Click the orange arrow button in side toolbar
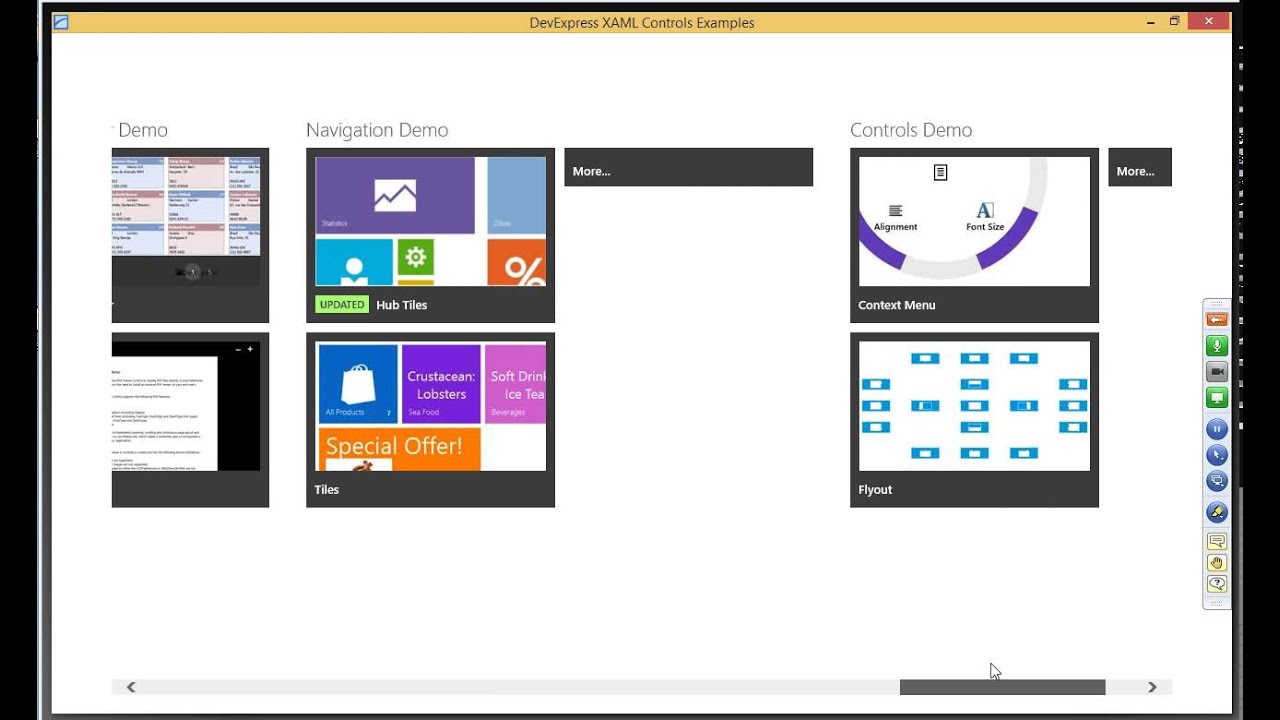Screen dimensions: 1280x720 (1217, 320)
